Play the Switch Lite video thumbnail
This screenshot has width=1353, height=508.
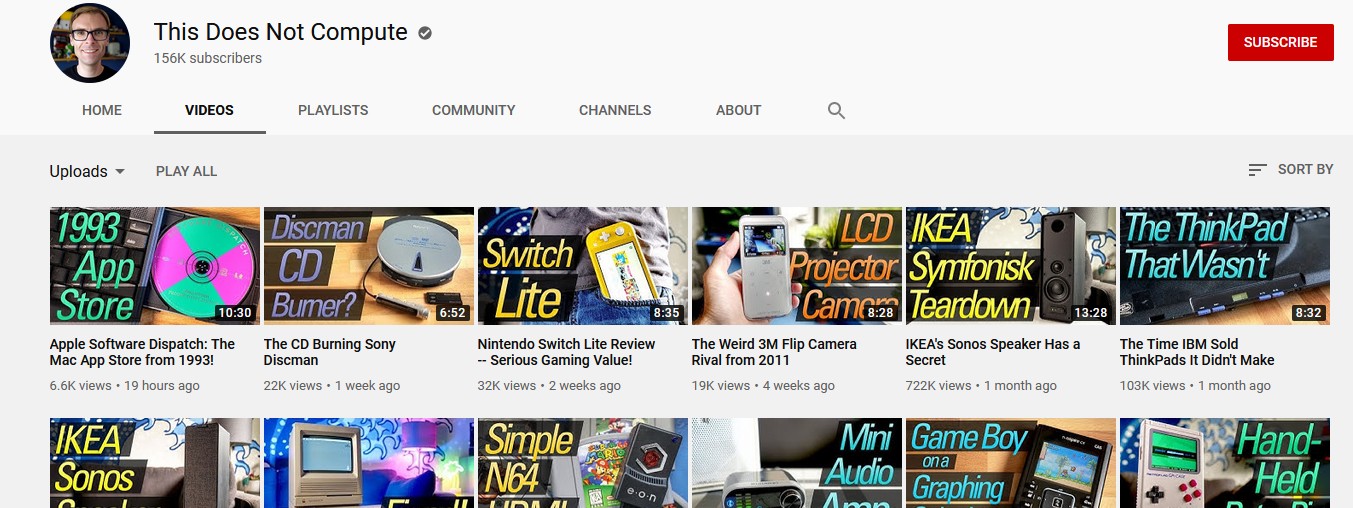pos(582,265)
